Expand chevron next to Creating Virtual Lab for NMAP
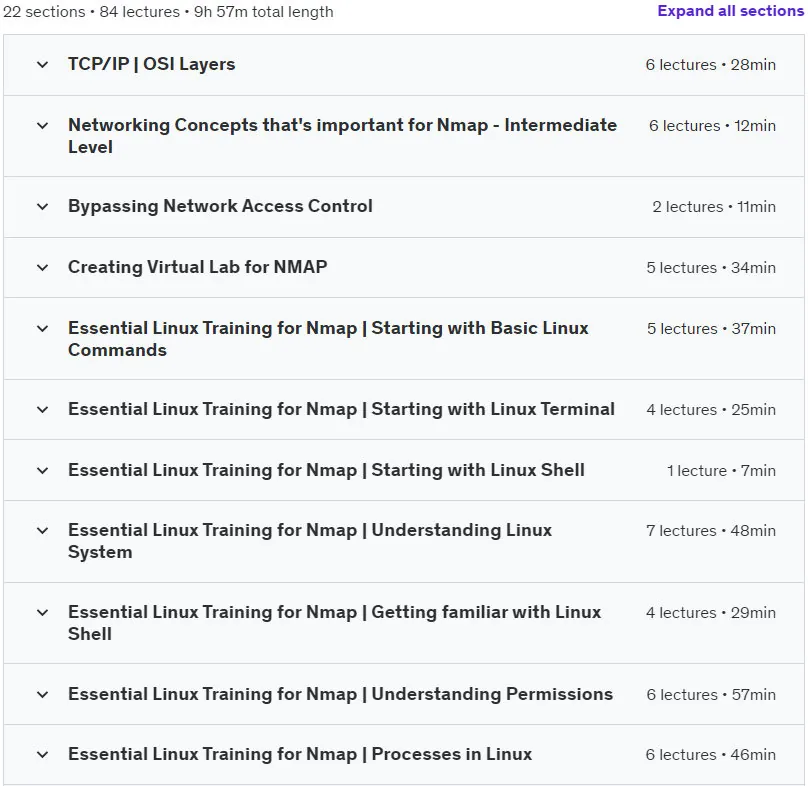Screen dimensions: 808x786 coord(43,268)
